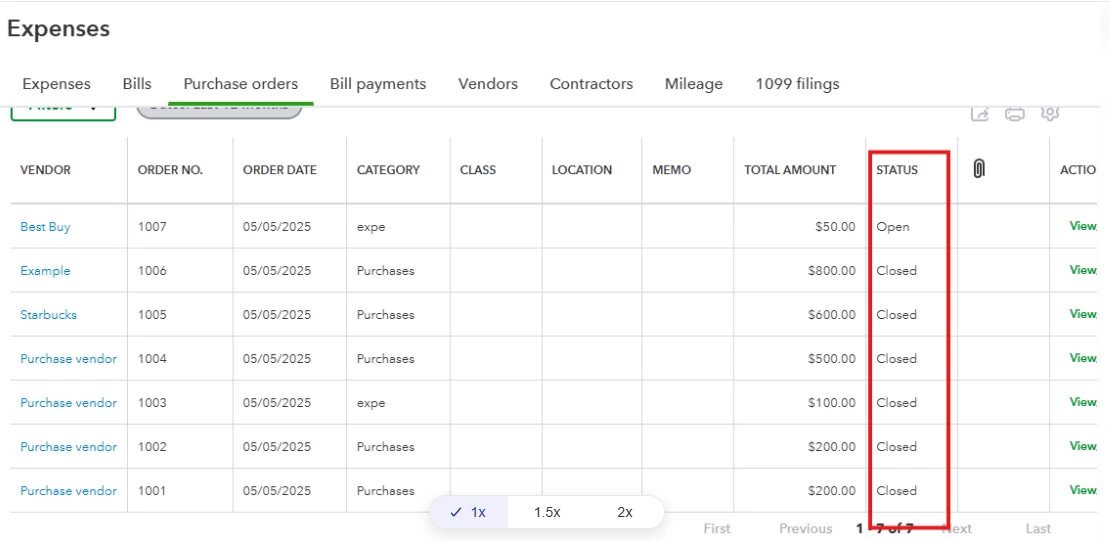The height and width of the screenshot is (541, 1109).
Task: Click the export list icon
Action: [980, 114]
